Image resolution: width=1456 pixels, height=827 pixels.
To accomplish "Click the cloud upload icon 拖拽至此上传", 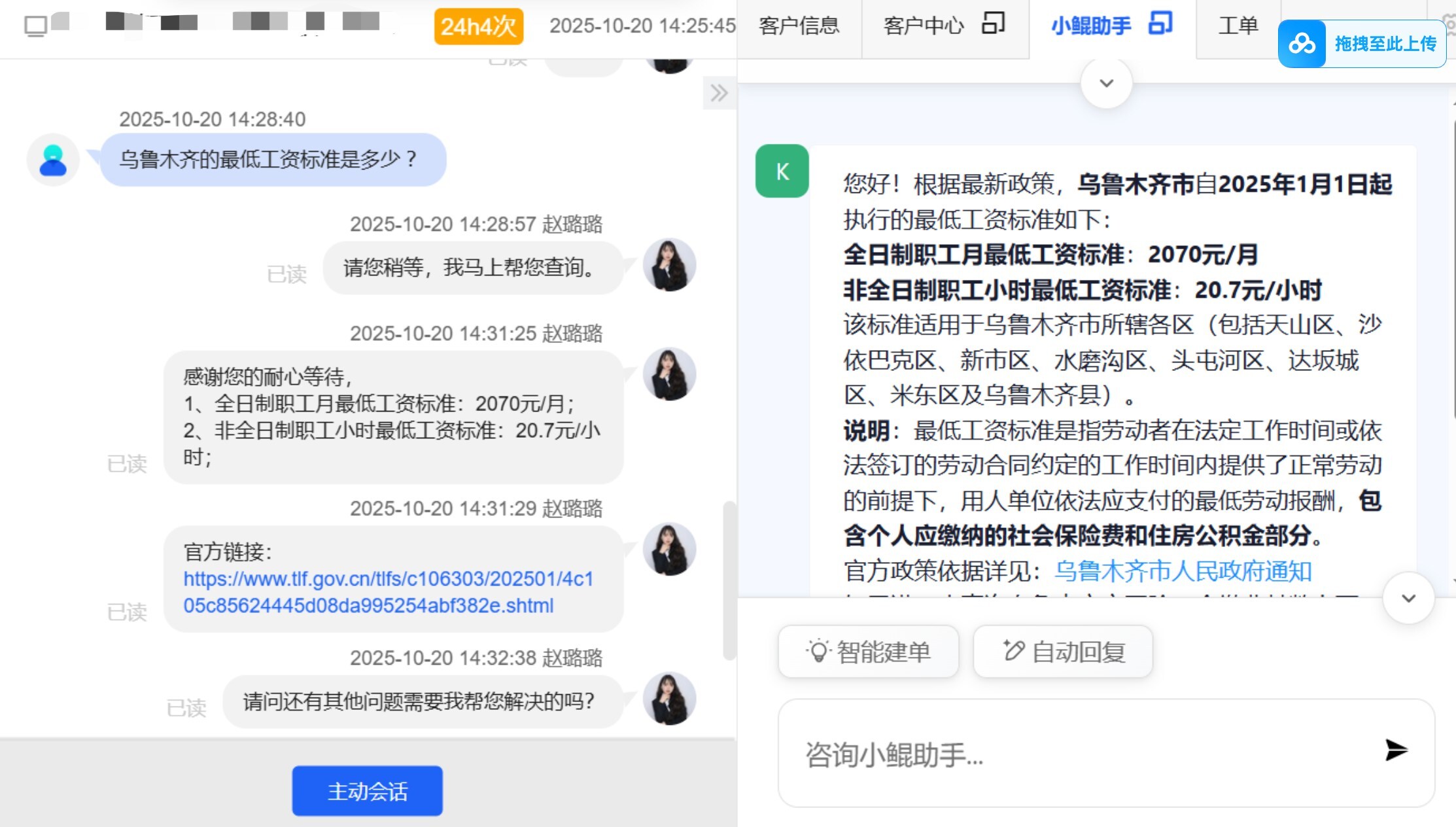I will coord(1302,44).
